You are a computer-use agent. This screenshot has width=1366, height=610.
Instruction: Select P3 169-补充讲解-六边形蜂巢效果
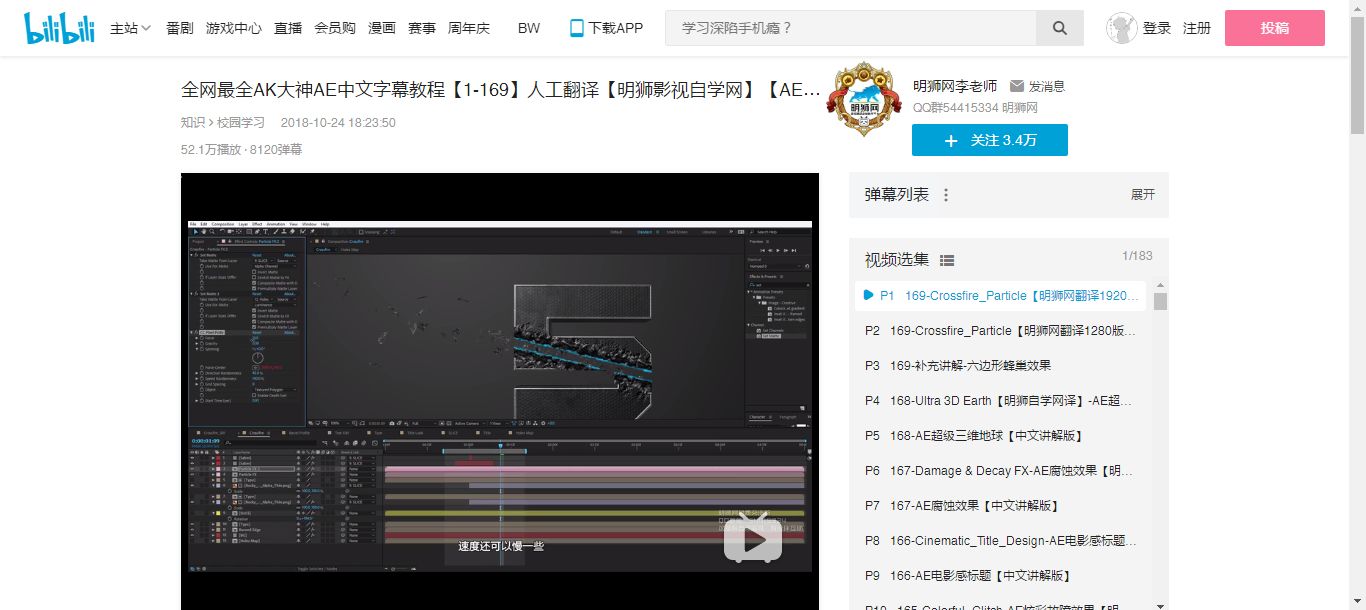(1001, 365)
